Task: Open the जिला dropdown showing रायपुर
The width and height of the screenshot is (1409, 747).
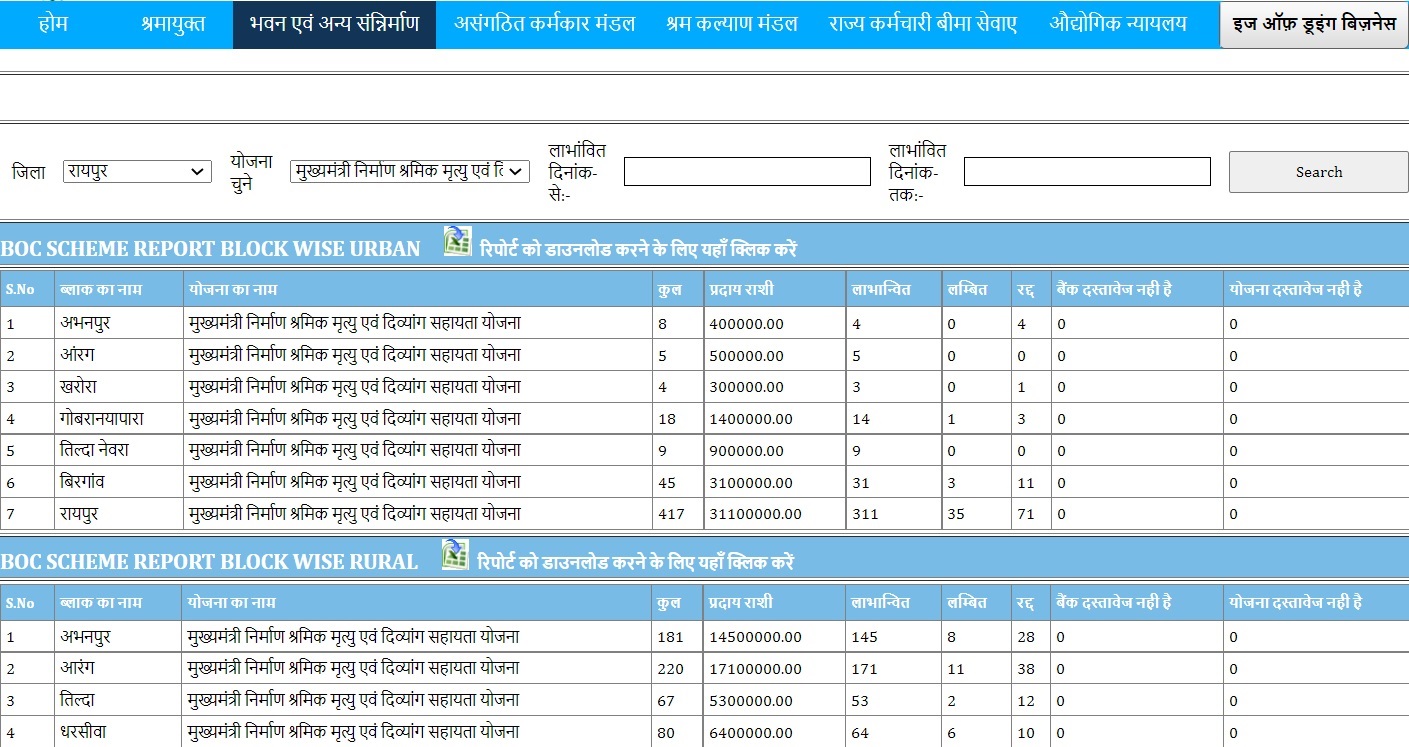Action: click(x=137, y=171)
